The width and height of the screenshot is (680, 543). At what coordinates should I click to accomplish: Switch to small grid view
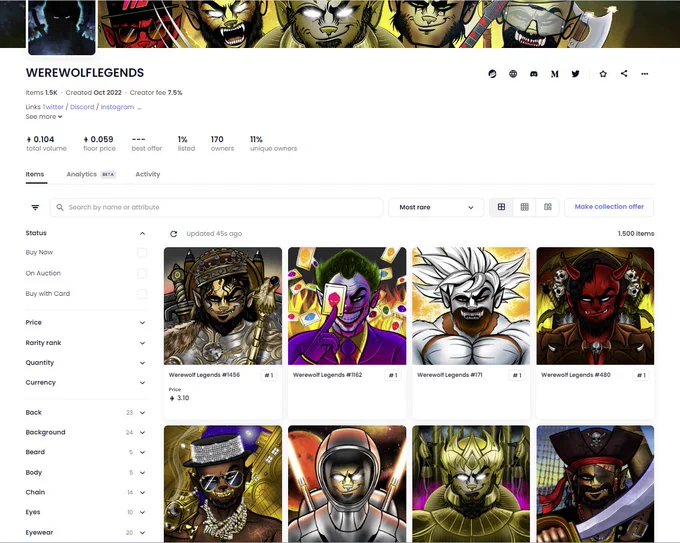524,207
